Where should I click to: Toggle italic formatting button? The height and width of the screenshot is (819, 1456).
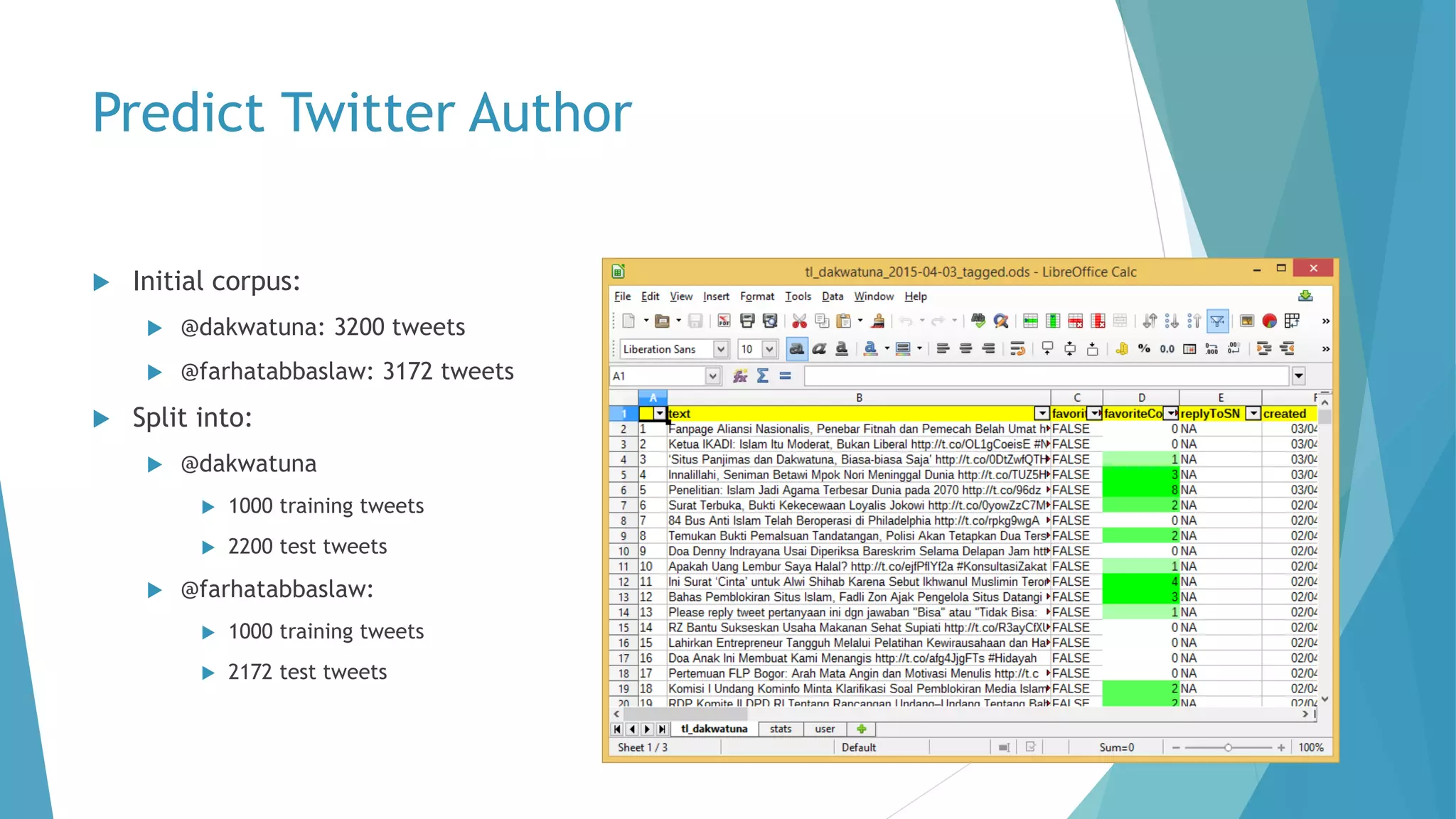pos(820,349)
